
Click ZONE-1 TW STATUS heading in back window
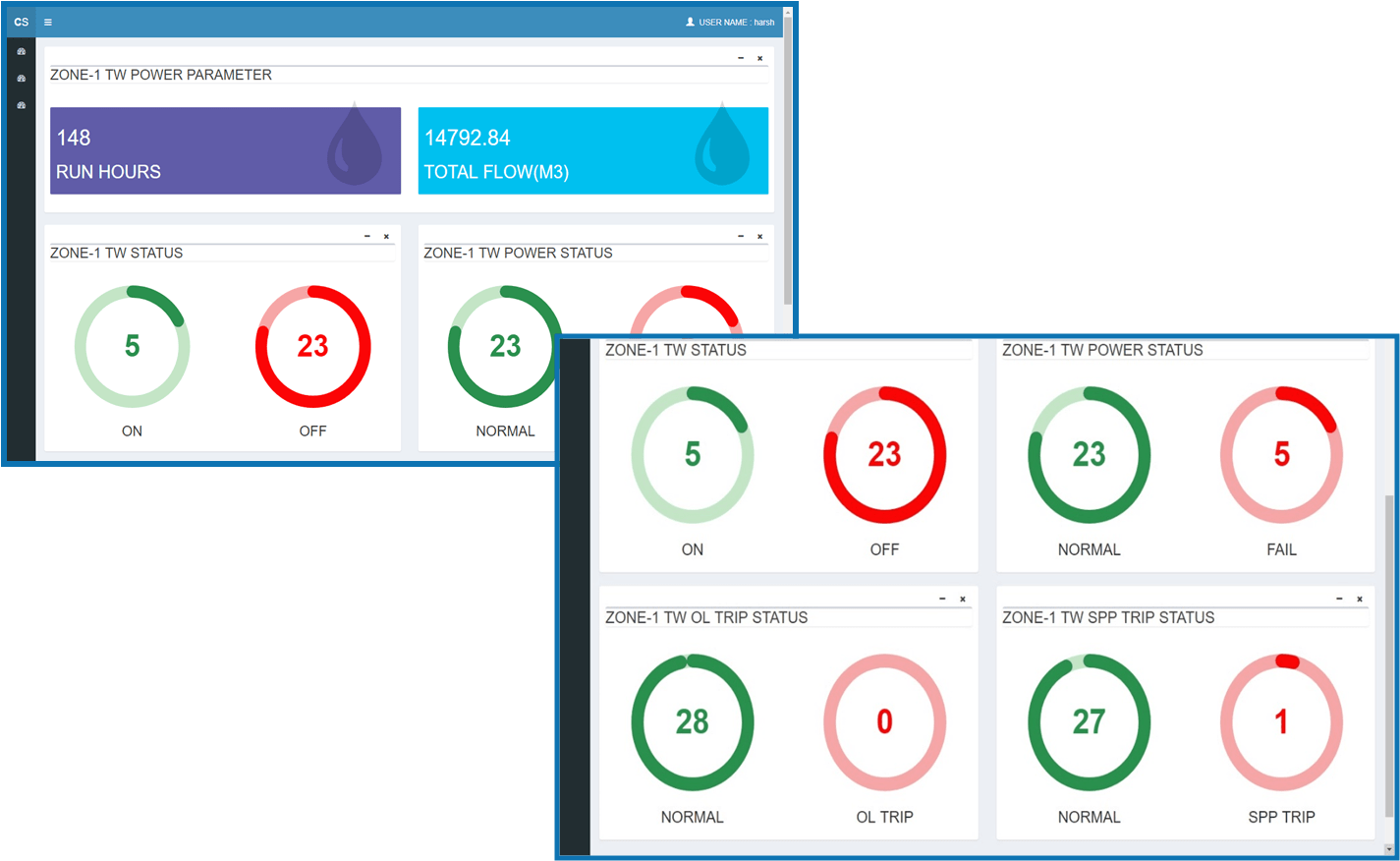click(116, 253)
